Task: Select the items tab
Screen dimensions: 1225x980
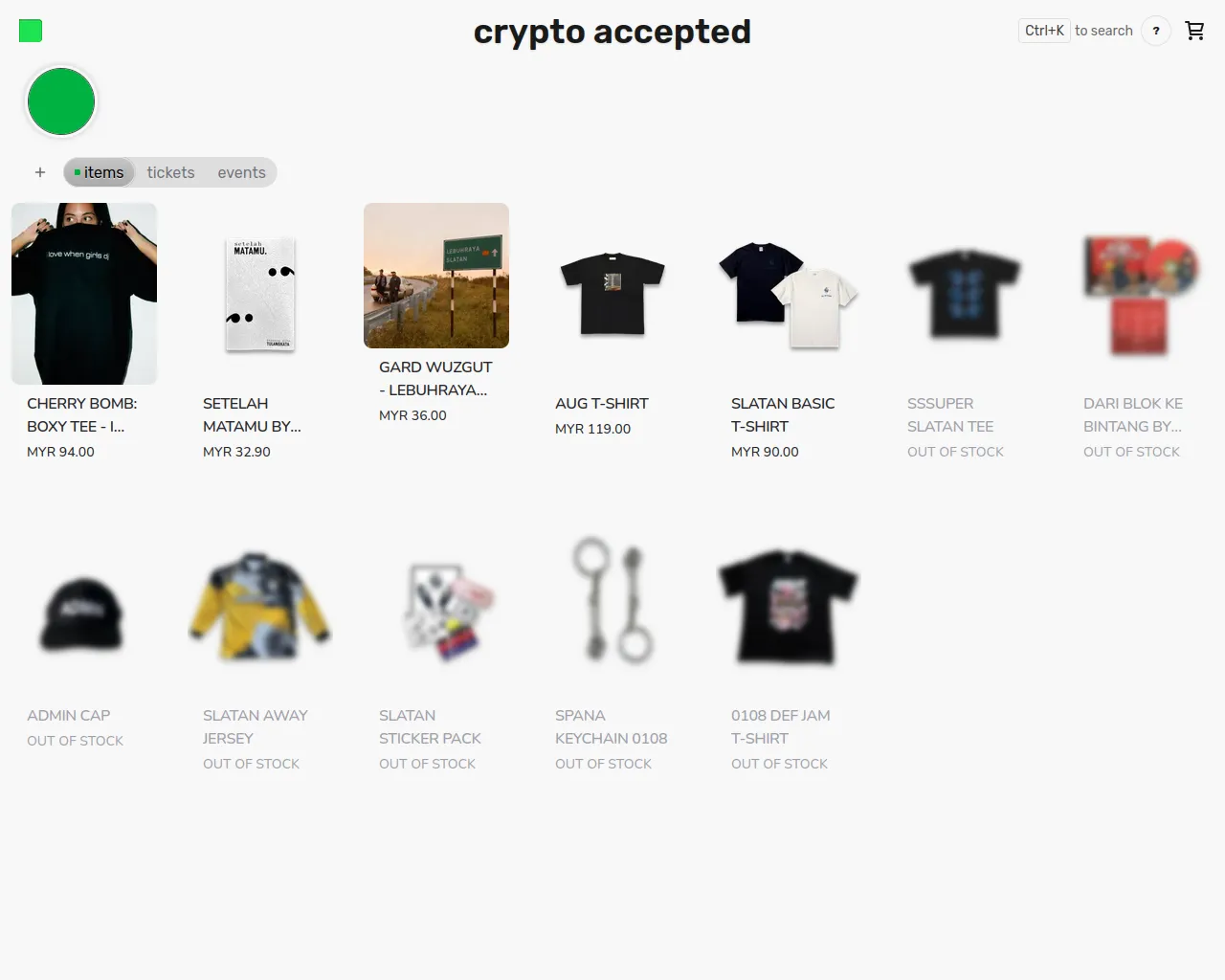Action: click(100, 172)
